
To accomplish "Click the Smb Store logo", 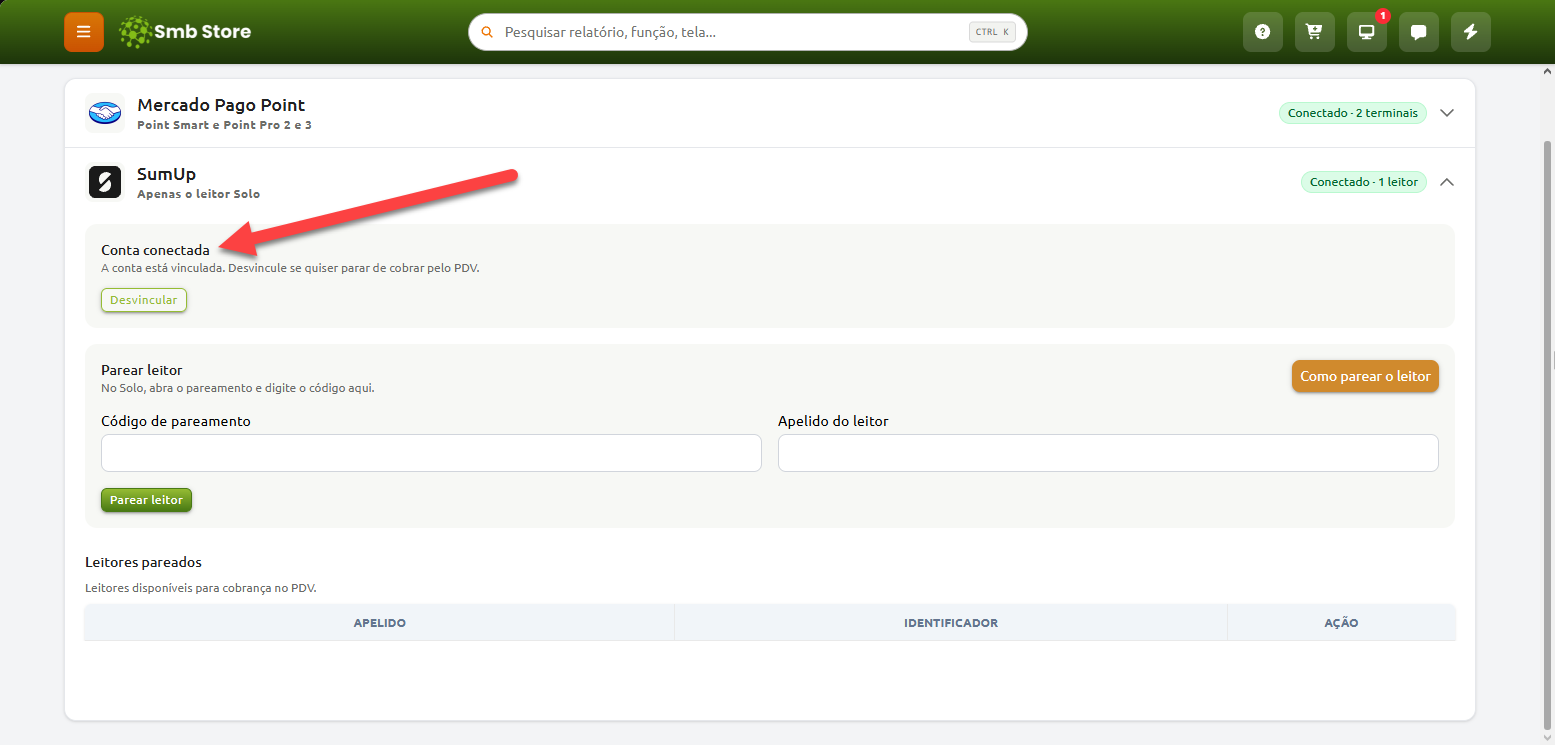I will tap(184, 32).
